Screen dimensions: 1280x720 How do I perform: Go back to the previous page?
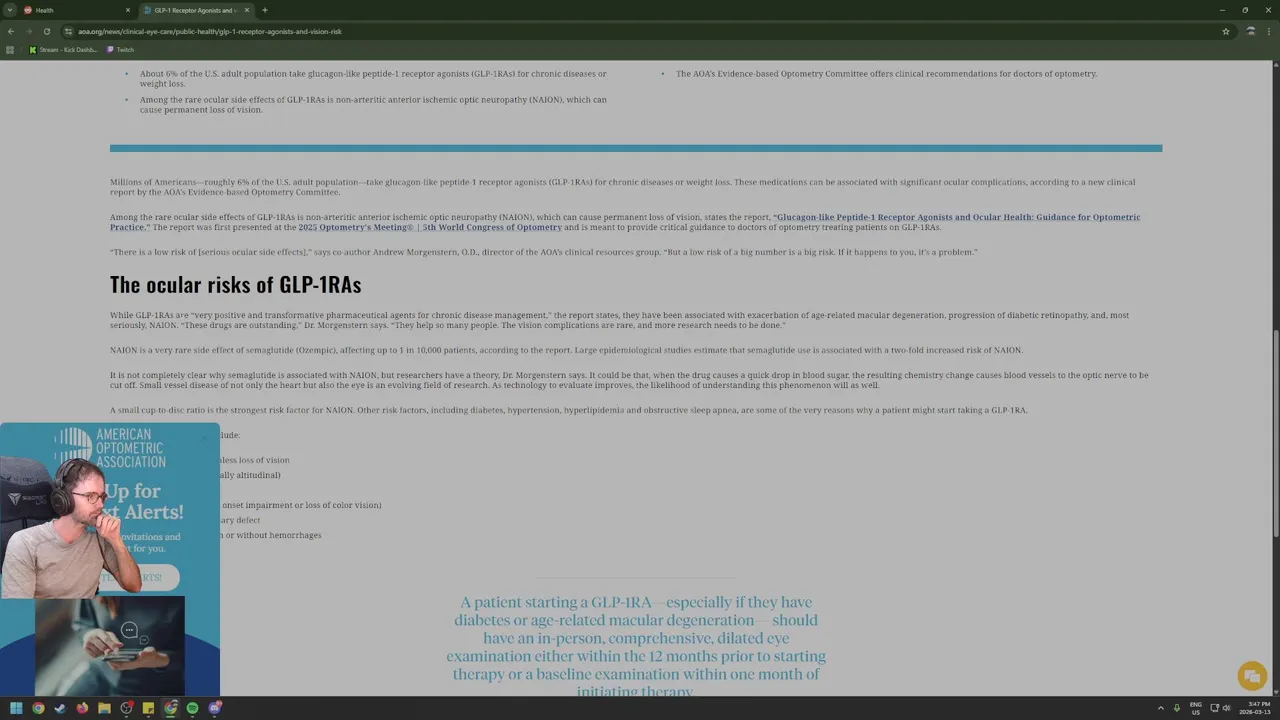click(11, 31)
